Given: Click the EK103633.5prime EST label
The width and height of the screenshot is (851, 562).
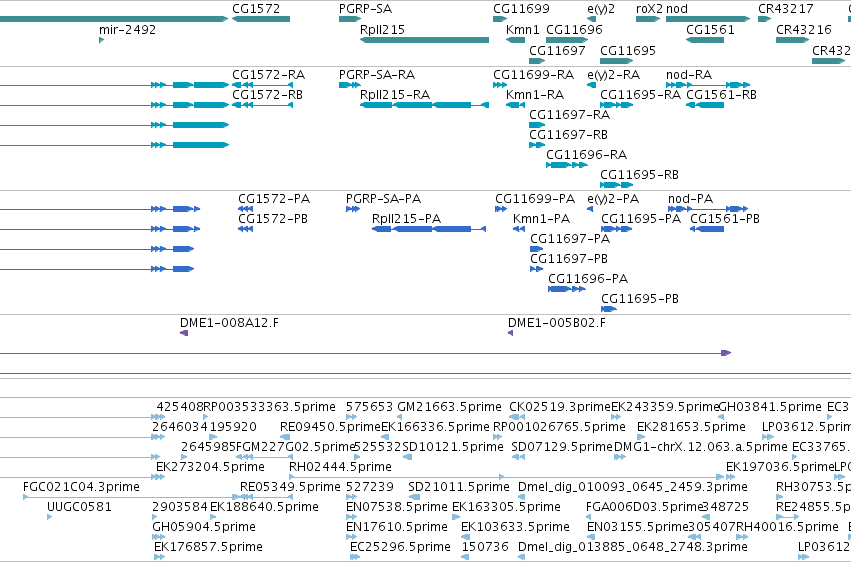Looking at the screenshot, I should pos(515,527).
